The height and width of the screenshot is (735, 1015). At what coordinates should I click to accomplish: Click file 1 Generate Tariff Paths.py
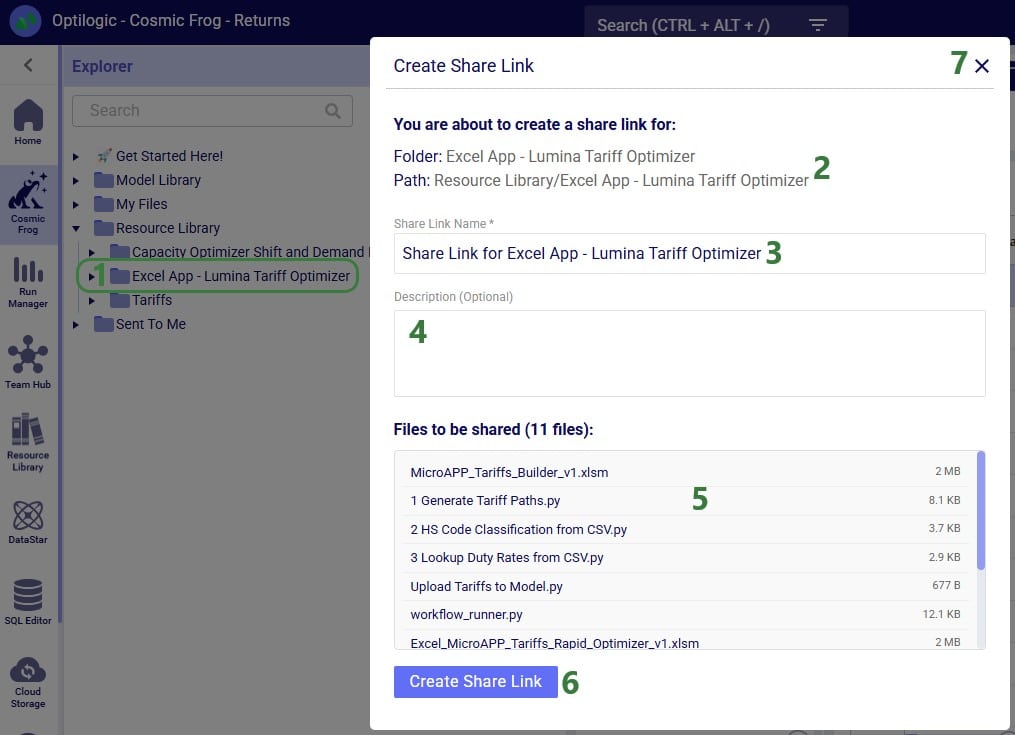(x=485, y=501)
